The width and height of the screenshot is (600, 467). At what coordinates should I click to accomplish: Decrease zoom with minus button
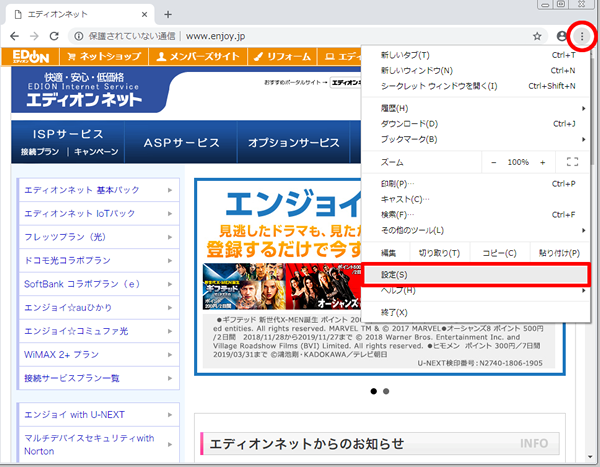tap(494, 162)
